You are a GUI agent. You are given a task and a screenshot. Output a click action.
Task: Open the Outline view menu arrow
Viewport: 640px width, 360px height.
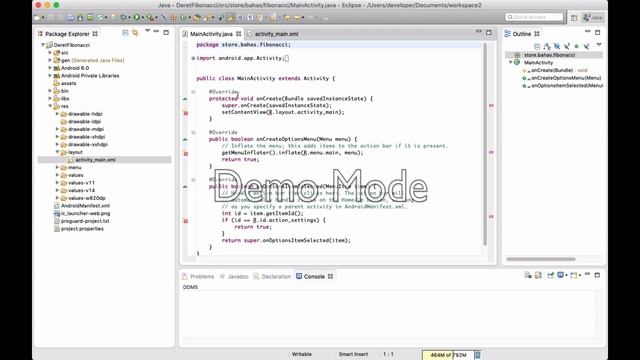tap(599, 44)
